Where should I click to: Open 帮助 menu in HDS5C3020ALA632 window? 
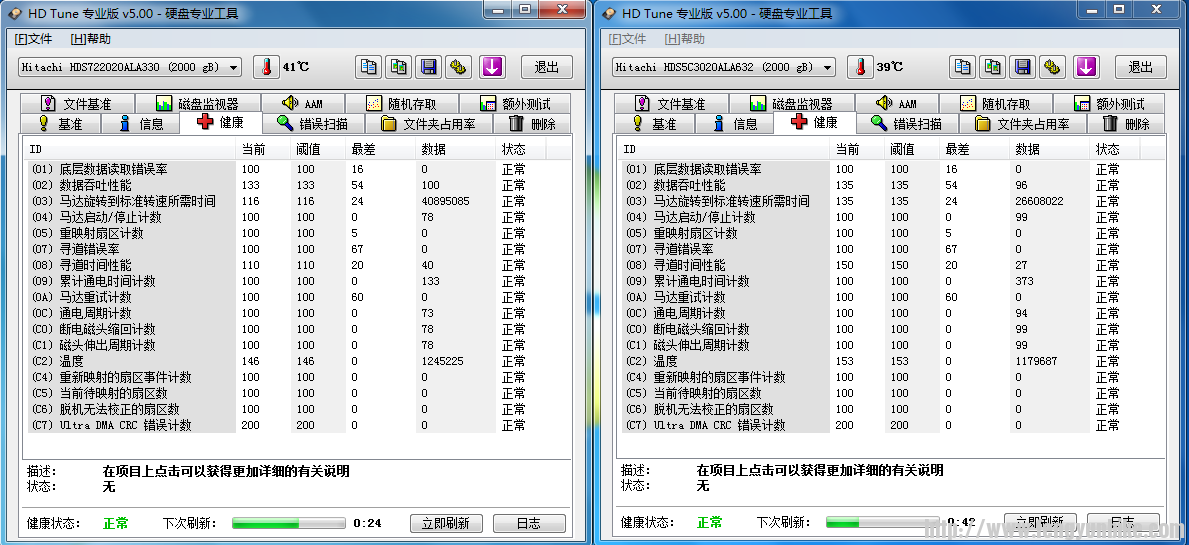click(x=685, y=39)
